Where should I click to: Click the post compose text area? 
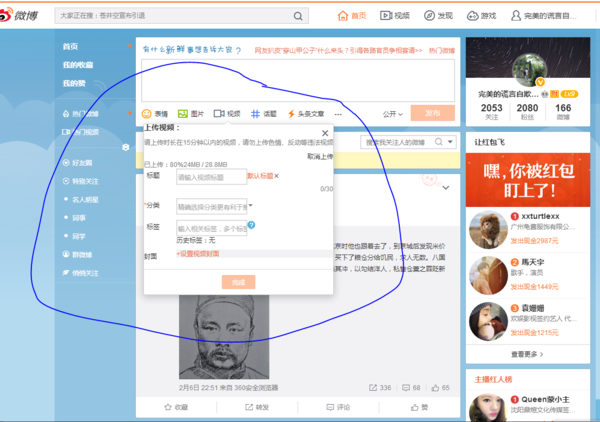click(298, 80)
